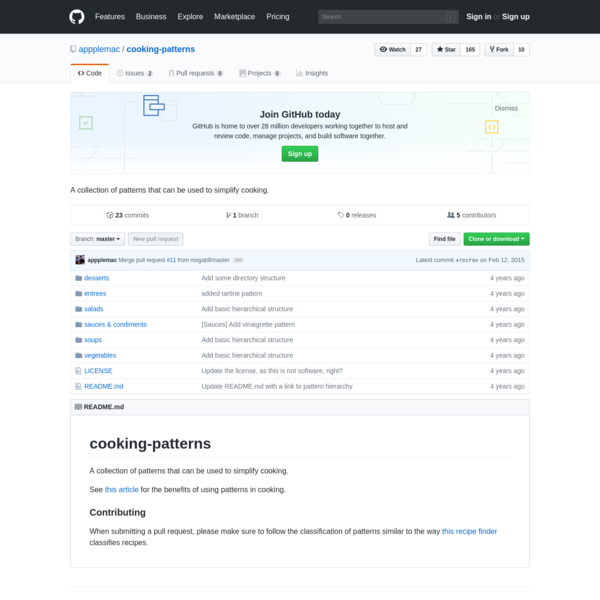Open the Branch: master dropdown
This screenshot has width=600, height=600.
coord(97,239)
